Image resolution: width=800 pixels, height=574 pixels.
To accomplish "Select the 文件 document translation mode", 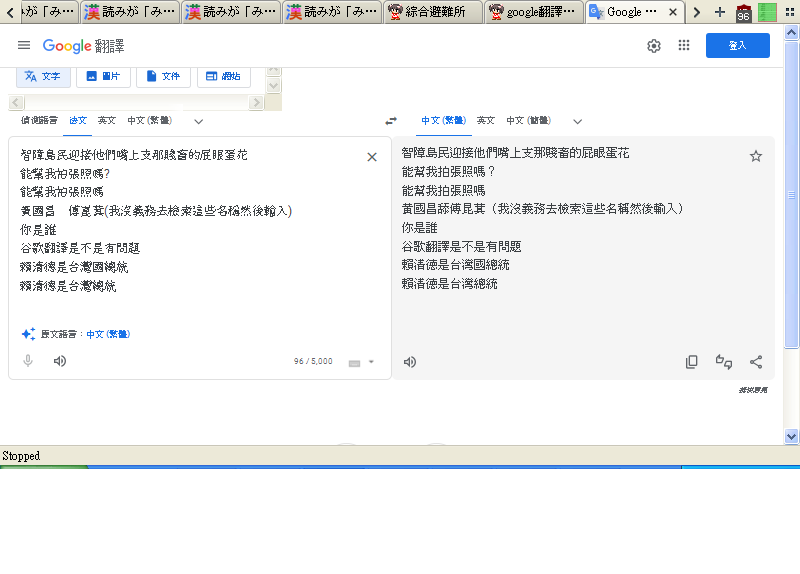I will tap(163, 77).
